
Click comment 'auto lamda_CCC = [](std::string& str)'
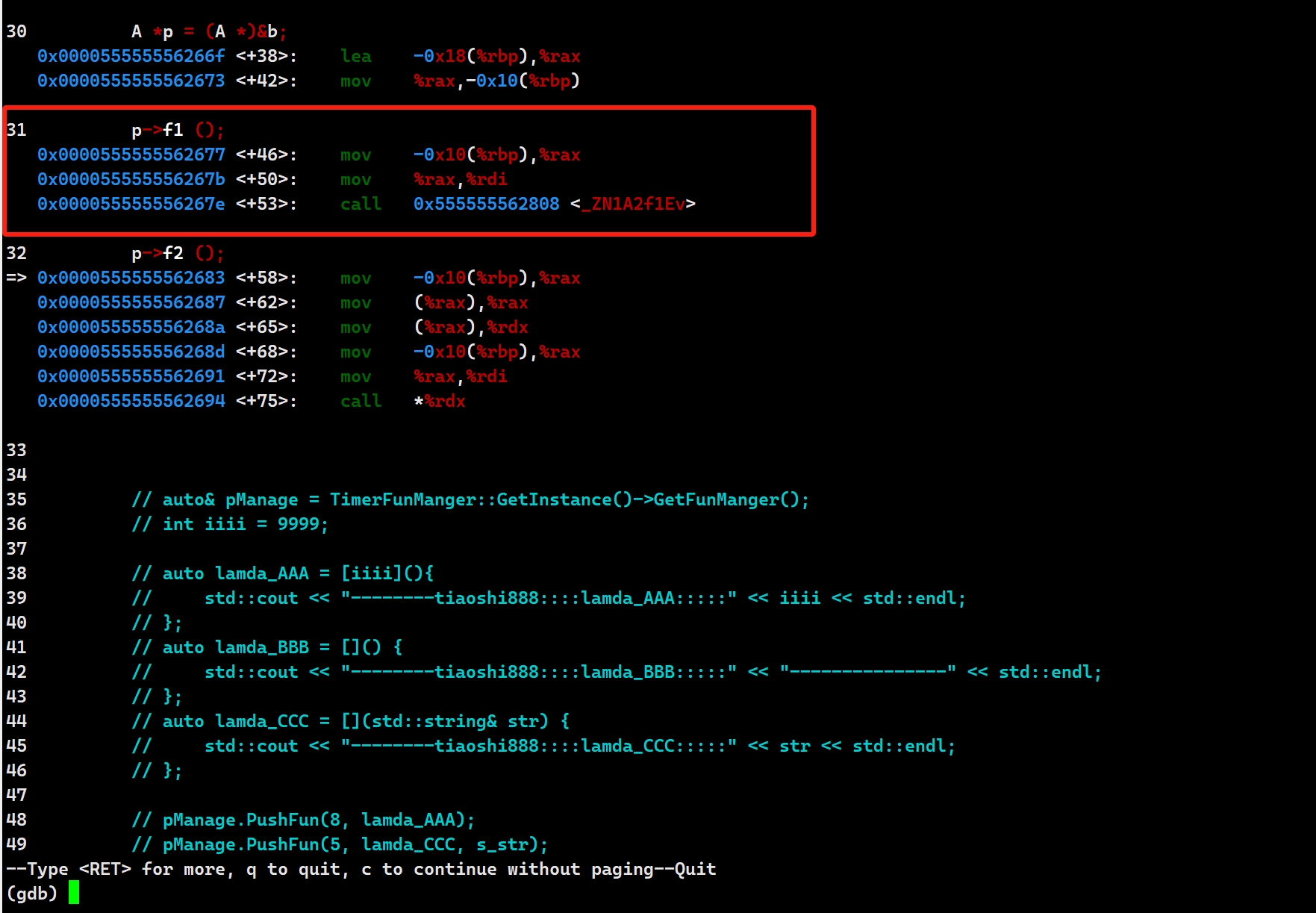[x=351, y=721]
